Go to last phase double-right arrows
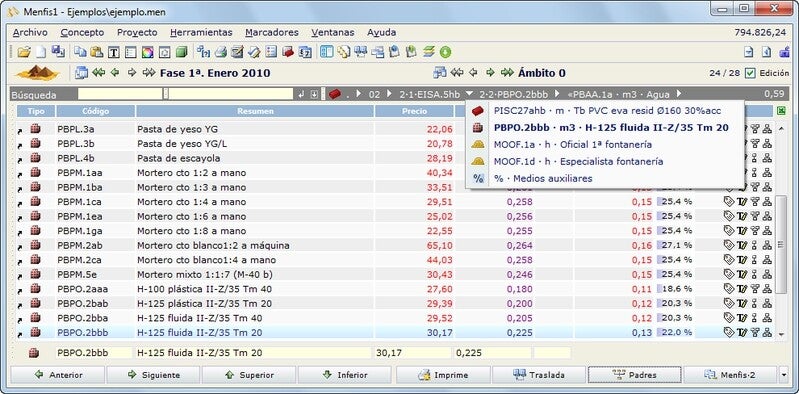This screenshot has width=799, height=394. click(149, 73)
